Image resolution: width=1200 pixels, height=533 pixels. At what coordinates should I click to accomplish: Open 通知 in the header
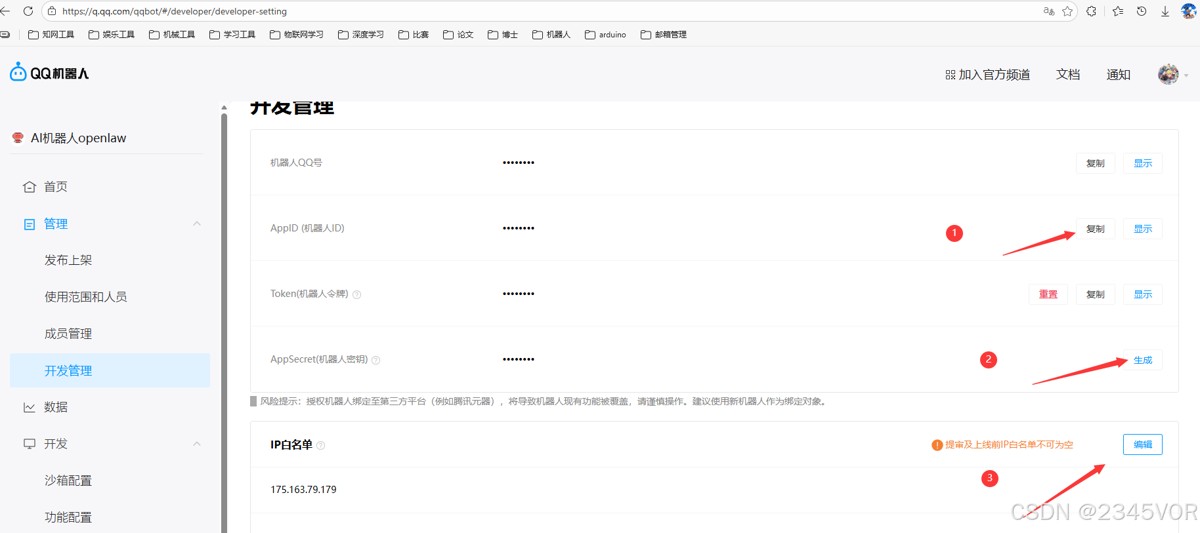coord(1118,75)
